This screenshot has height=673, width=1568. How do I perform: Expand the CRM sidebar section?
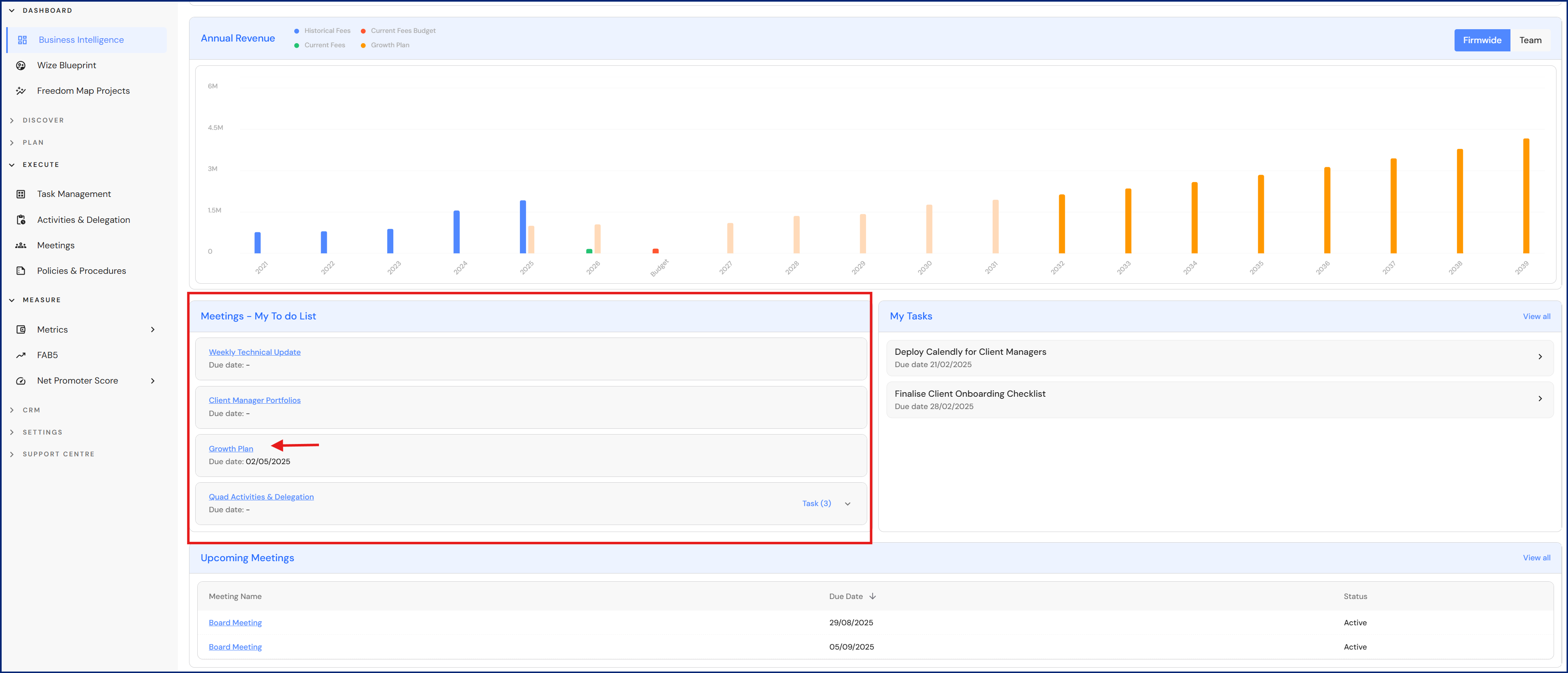[x=12, y=410]
